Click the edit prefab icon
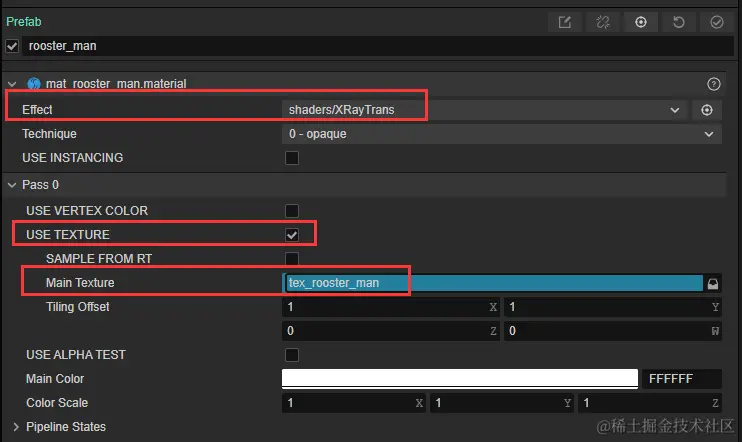This screenshot has height=442, width=742. [565, 22]
